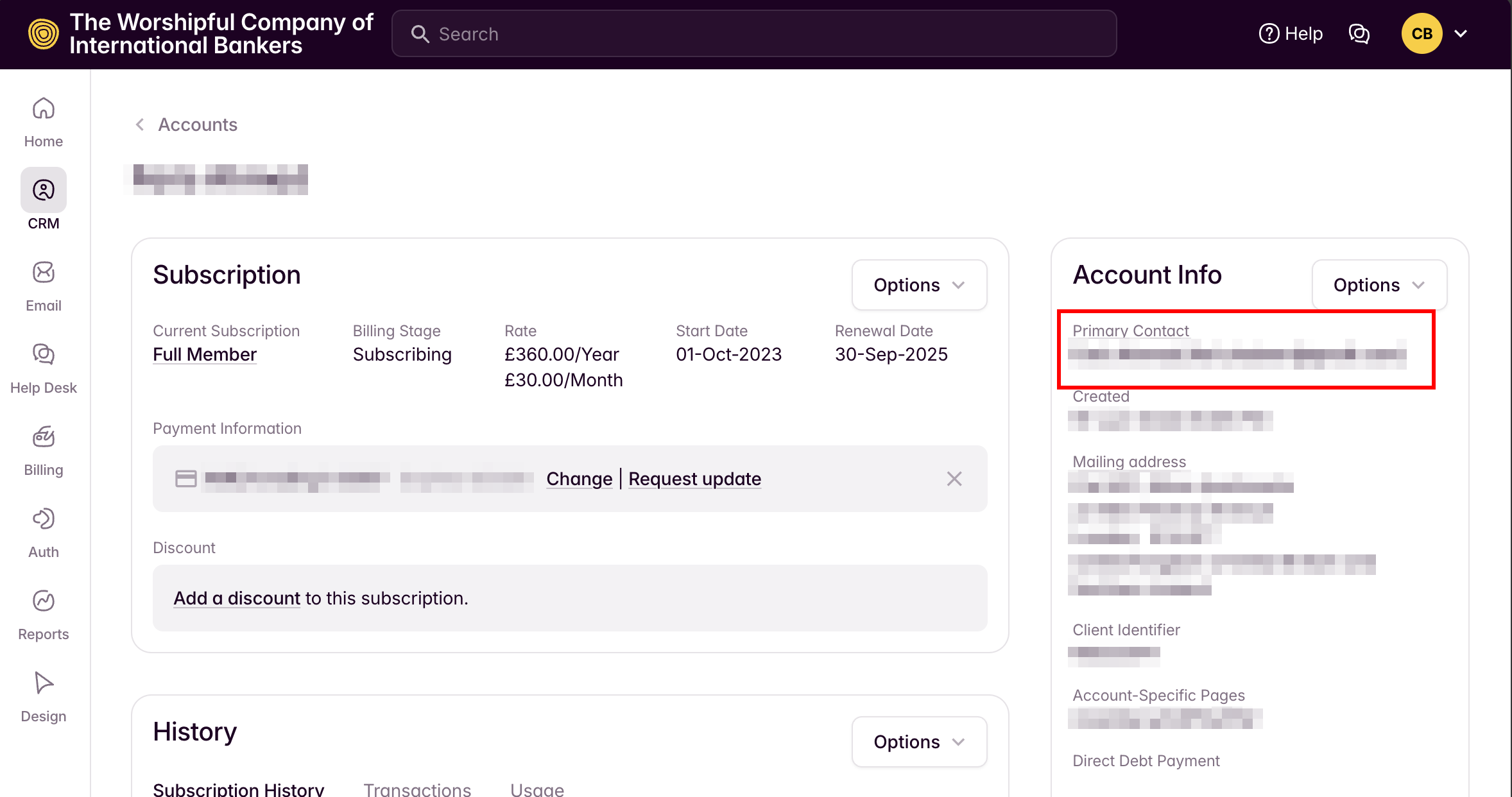Expand the Subscription Options dropdown
This screenshot has width=1512, height=797.
click(919, 285)
